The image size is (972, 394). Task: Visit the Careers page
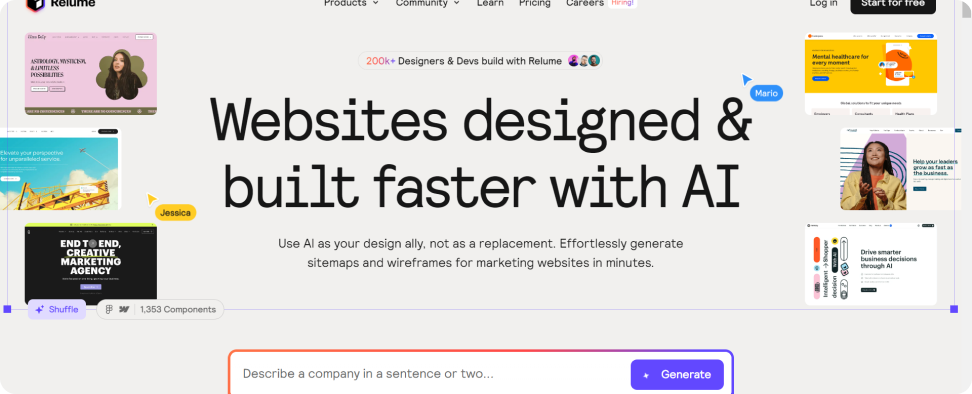click(x=585, y=4)
